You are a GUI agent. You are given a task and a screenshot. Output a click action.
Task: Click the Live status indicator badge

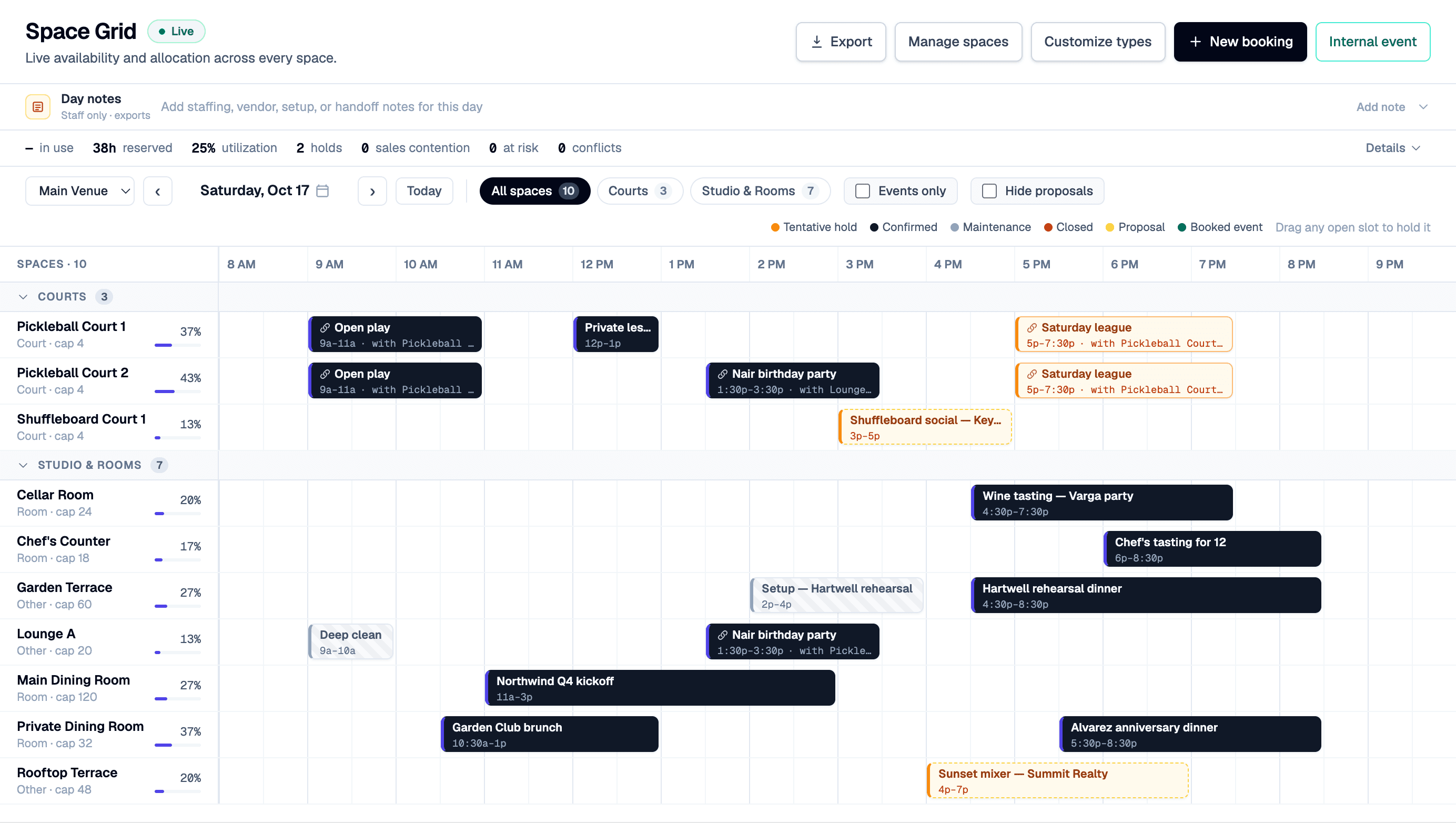click(176, 32)
